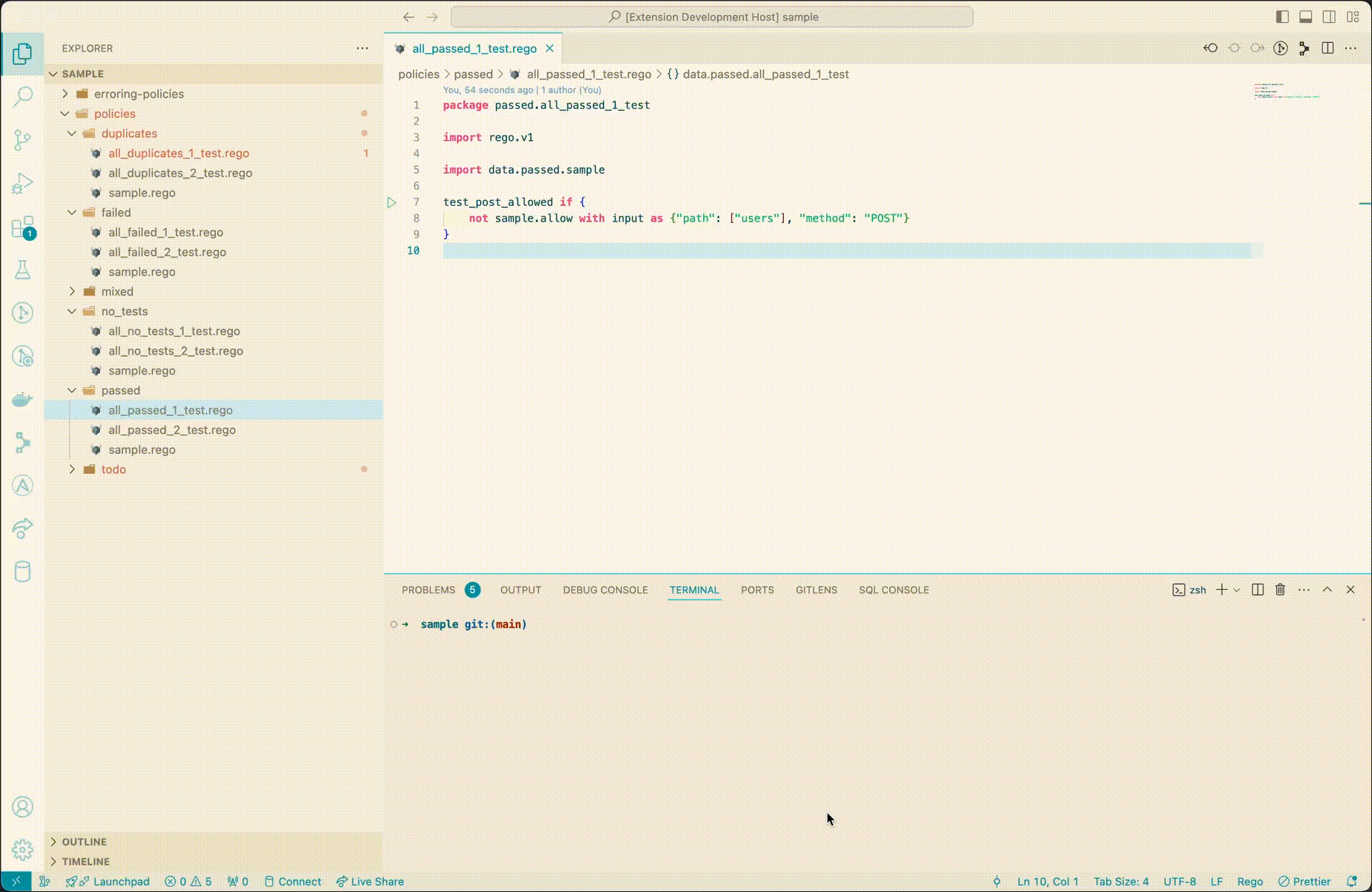The image size is (1372, 892).
Task: Kill the terminal with trash icon
Action: 1280,590
